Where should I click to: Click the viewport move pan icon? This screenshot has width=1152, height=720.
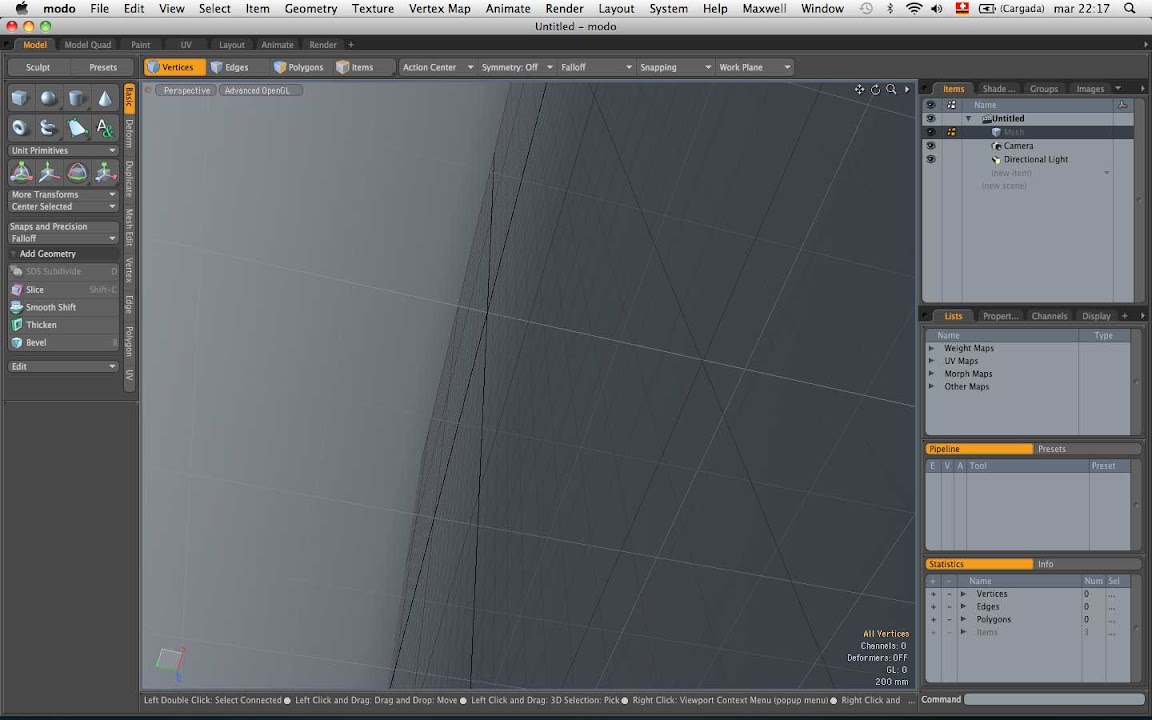point(860,90)
